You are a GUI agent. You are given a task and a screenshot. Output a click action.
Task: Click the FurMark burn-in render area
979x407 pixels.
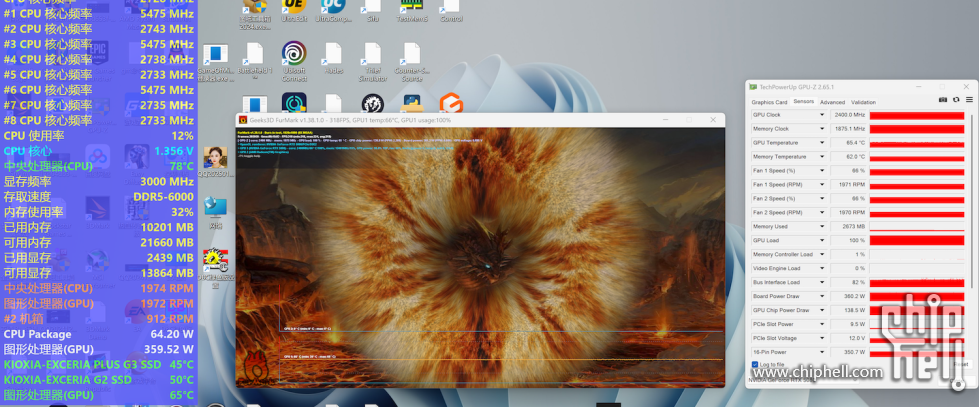[480, 257]
